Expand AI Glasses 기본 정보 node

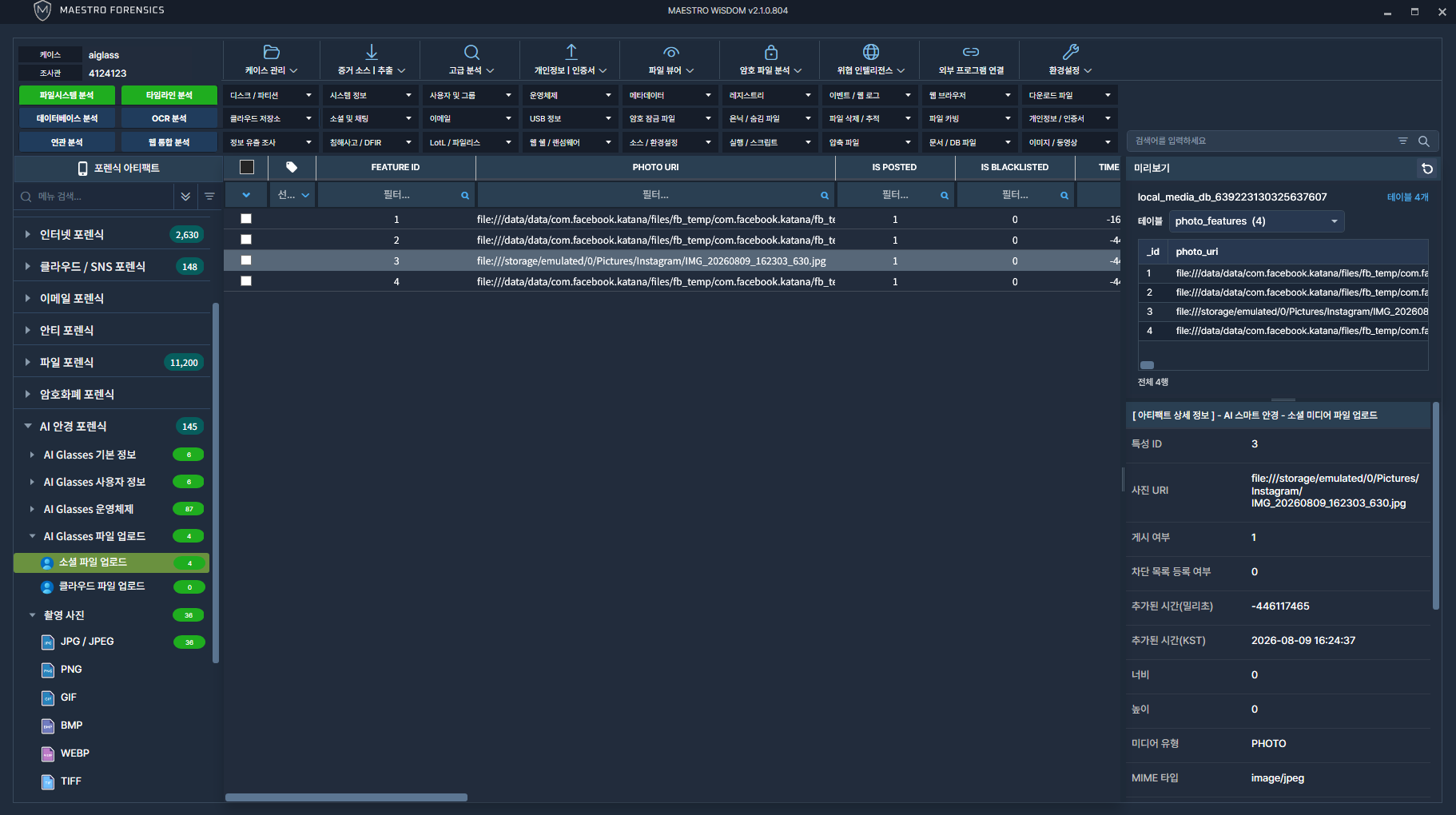32,455
